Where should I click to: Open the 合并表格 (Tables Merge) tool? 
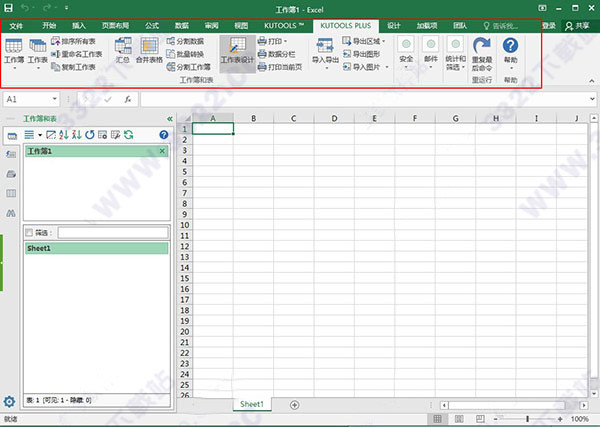(x=149, y=51)
